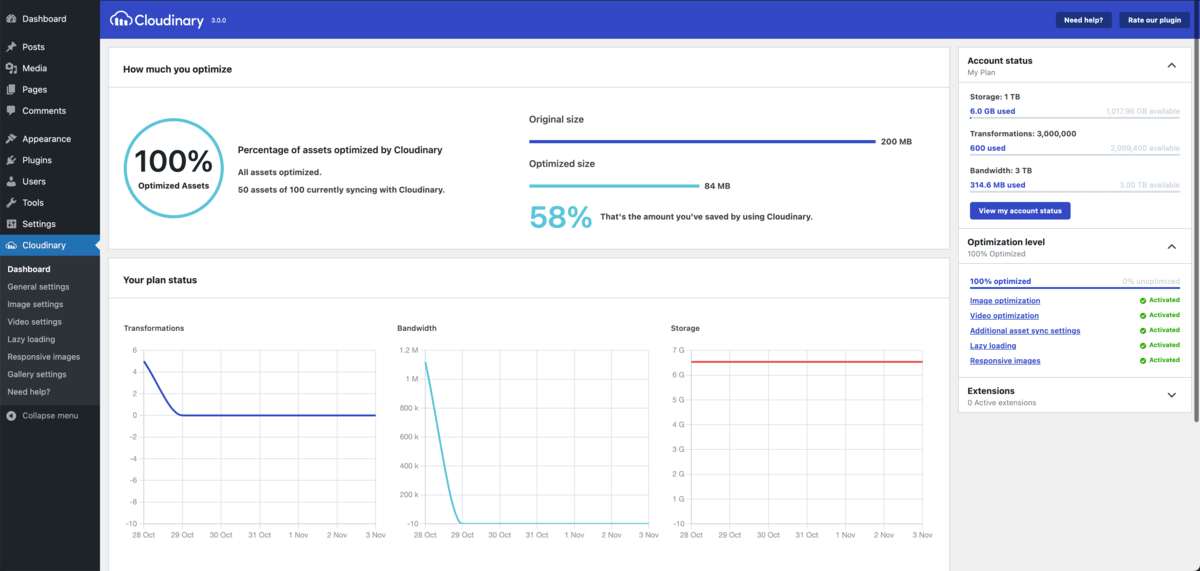Click the green Activated check for Image optimization
1200x571 pixels.
click(x=1142, y=300)
